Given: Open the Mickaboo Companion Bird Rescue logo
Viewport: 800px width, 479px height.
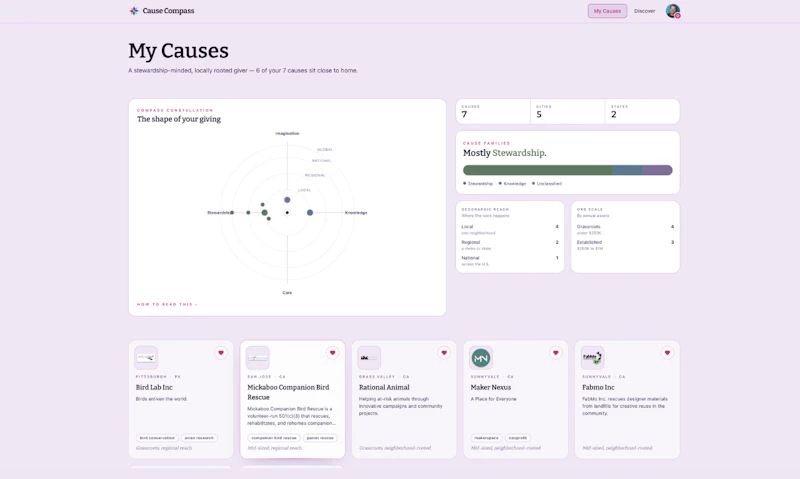Looking at the screenshot, I should pos(257,358).
